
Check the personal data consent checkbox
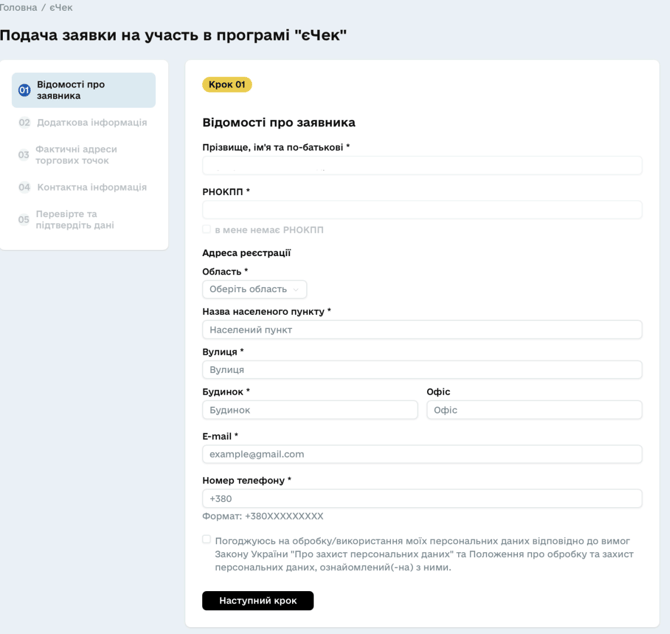207,540
